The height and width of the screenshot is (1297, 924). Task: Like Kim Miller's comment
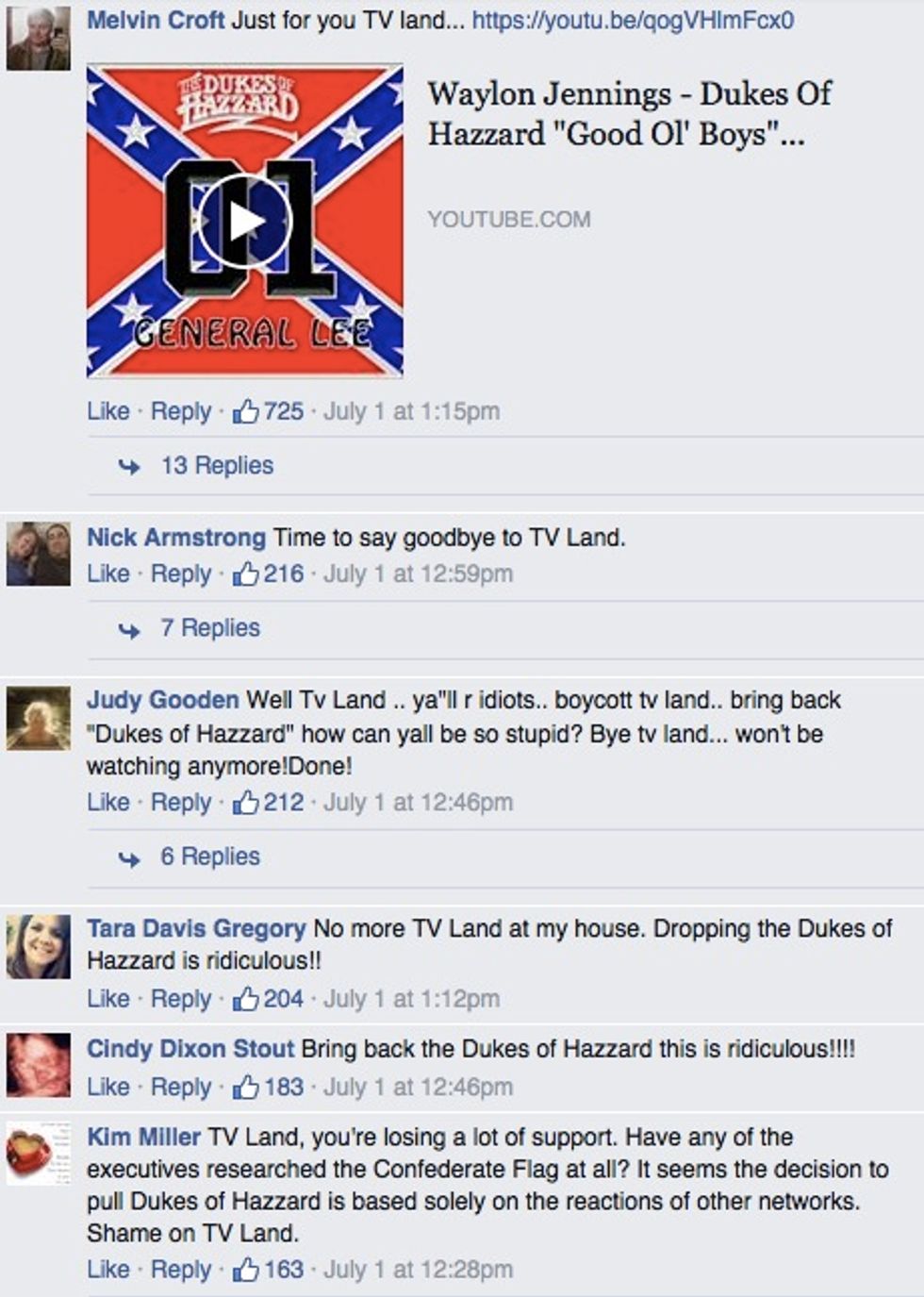(108, 1270)
